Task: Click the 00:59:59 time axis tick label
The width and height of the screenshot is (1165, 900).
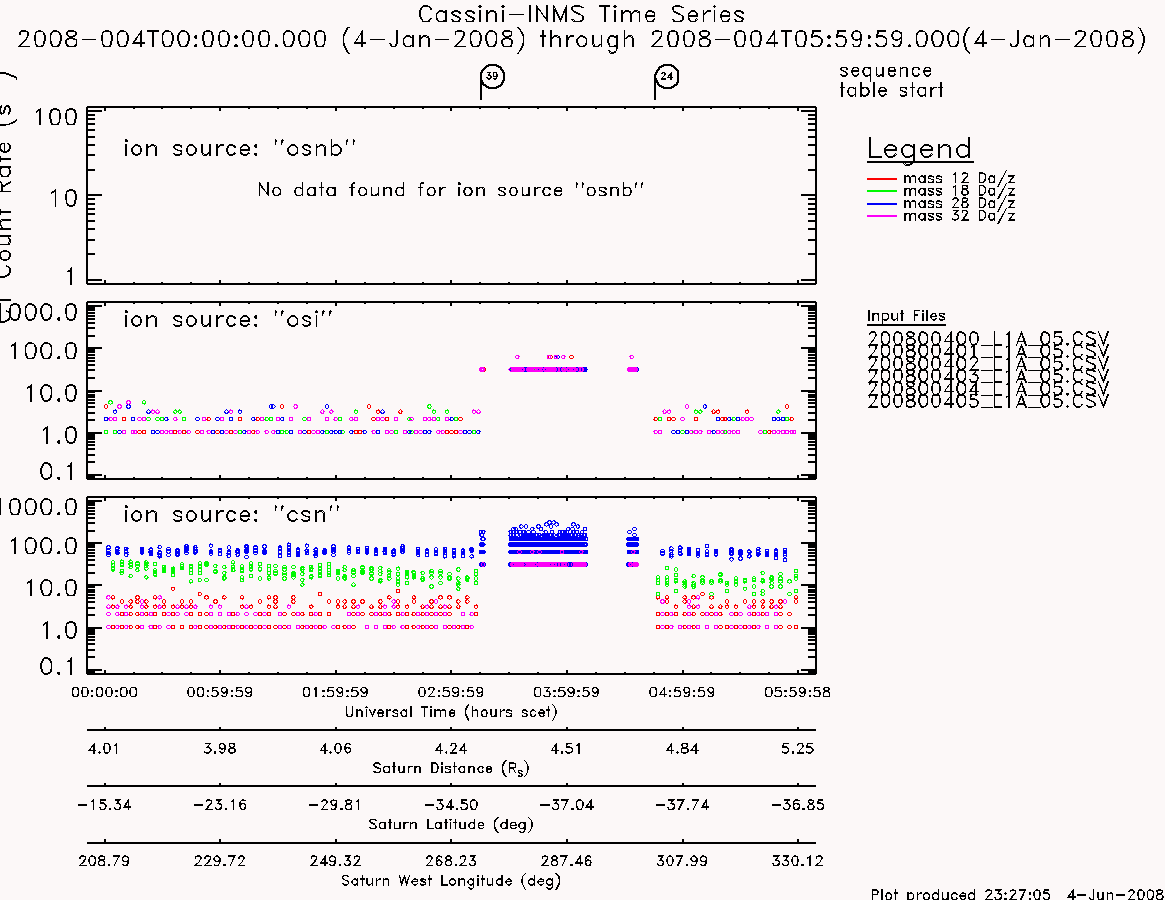Action: [219, 692]
